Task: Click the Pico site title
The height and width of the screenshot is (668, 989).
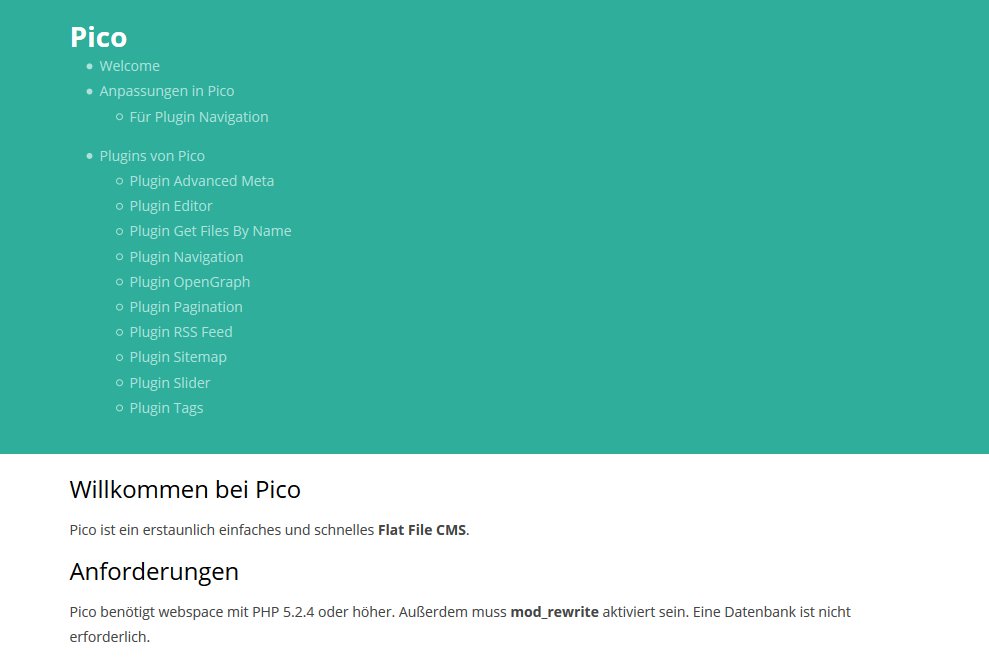Action: (x=98, y=37)
